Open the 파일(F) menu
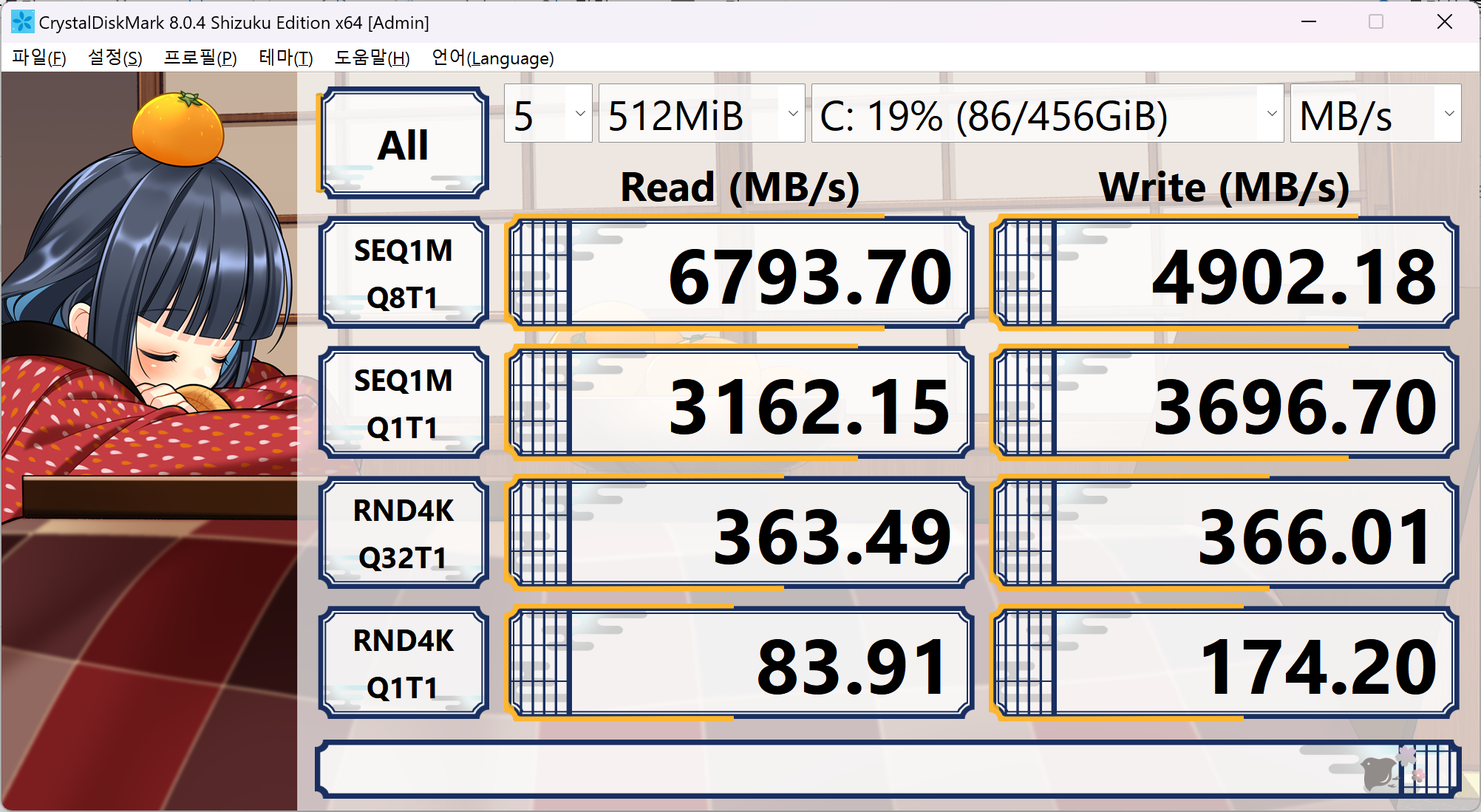 click(39, 58)
